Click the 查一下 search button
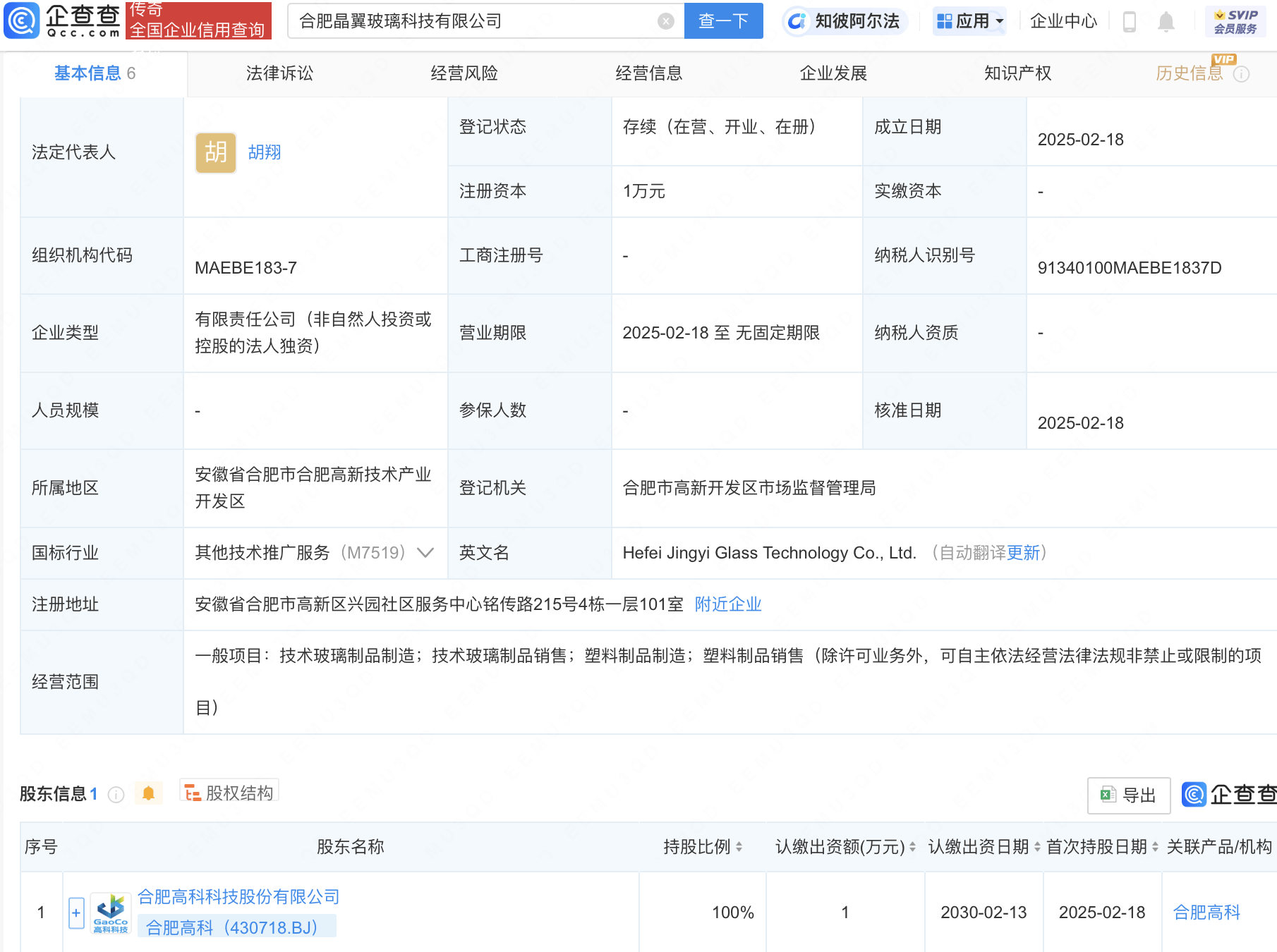Screen dimensions: 1277x952 pos(722,20)
